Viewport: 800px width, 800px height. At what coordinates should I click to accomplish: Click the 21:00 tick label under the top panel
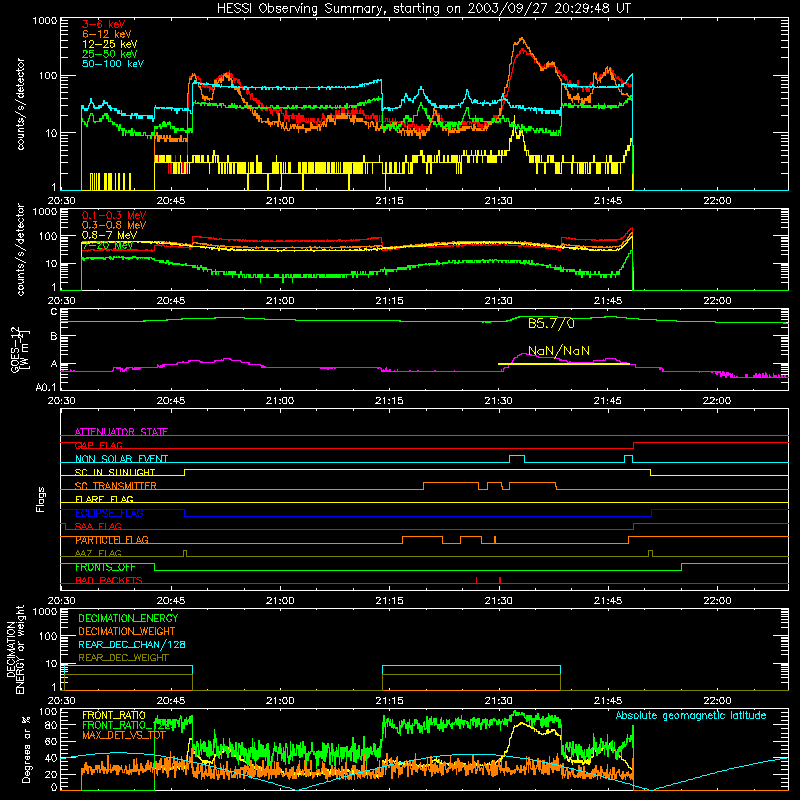point(280,201)
